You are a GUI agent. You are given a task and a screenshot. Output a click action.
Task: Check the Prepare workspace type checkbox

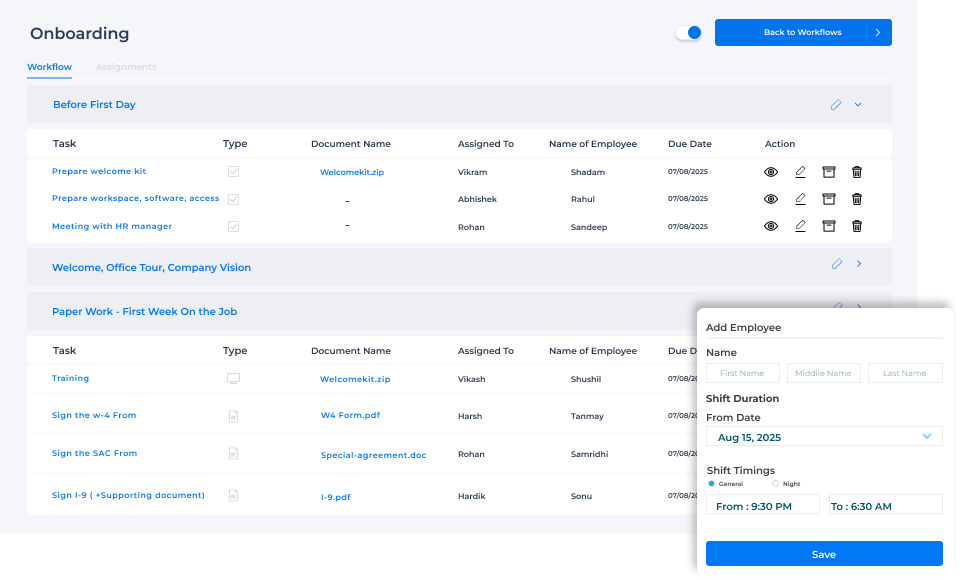pyautogui.click(x=233, y=199)
